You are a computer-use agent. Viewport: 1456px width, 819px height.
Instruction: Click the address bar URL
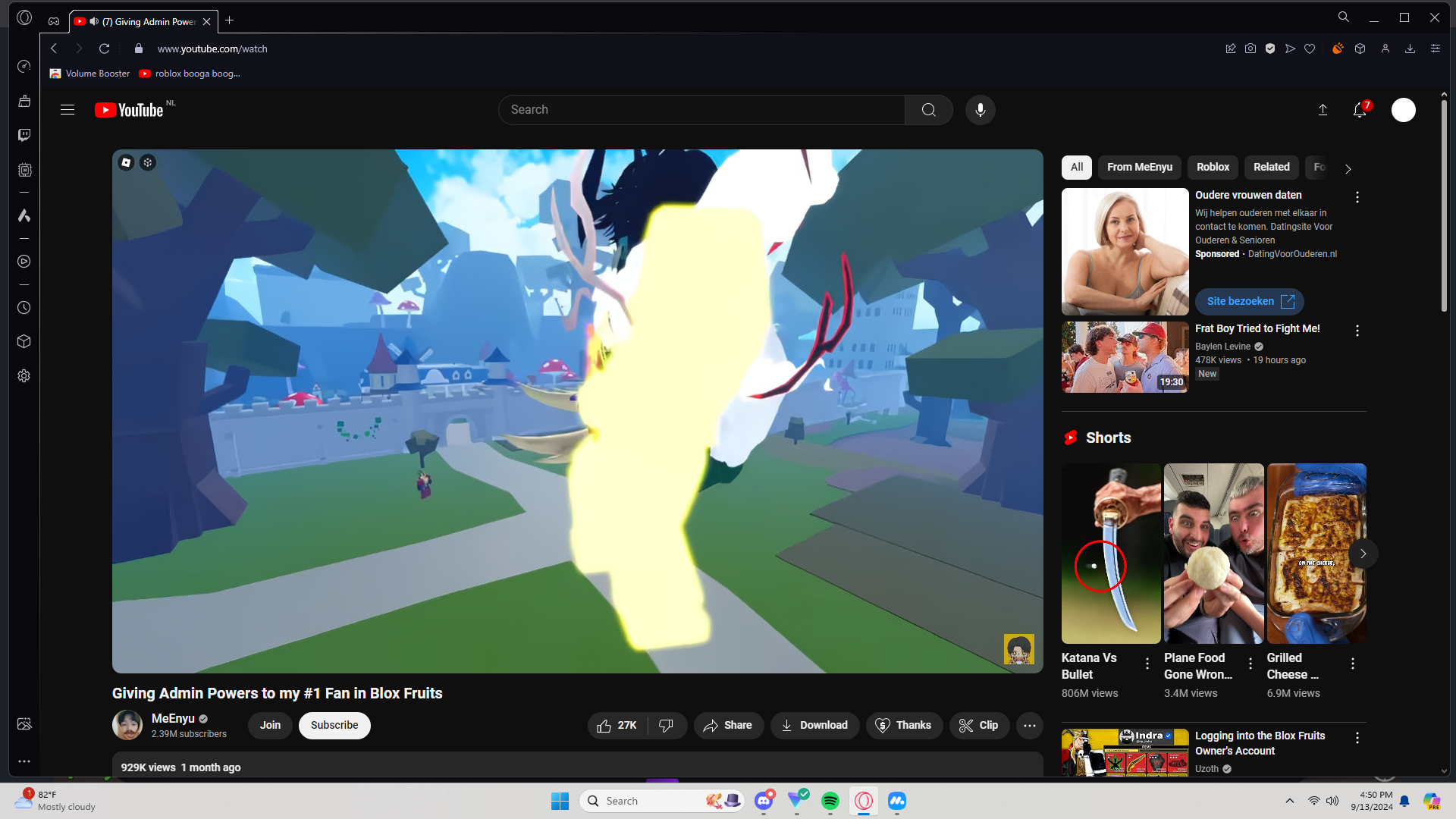click(212, 49)
